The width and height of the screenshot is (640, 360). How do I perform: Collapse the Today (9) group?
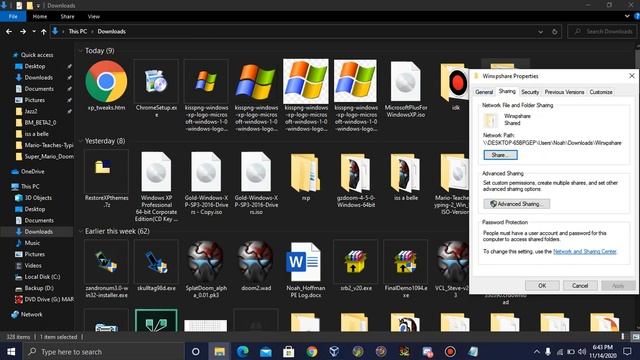pos(81,51)
